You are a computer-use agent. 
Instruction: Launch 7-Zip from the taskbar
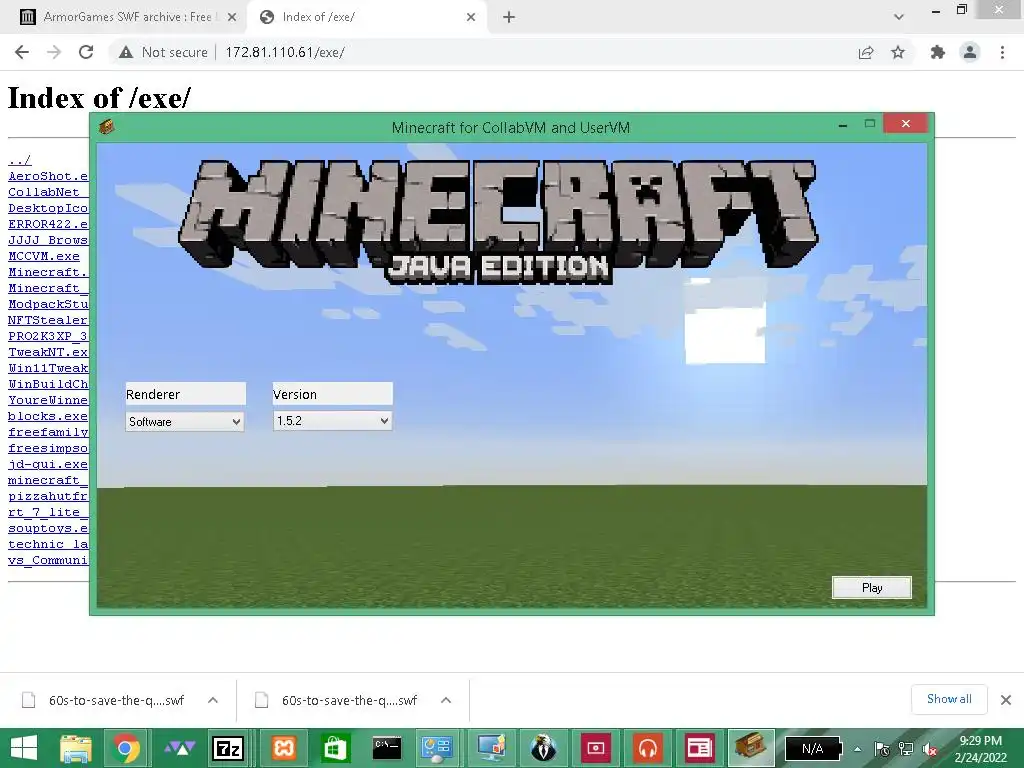[228, 748]
